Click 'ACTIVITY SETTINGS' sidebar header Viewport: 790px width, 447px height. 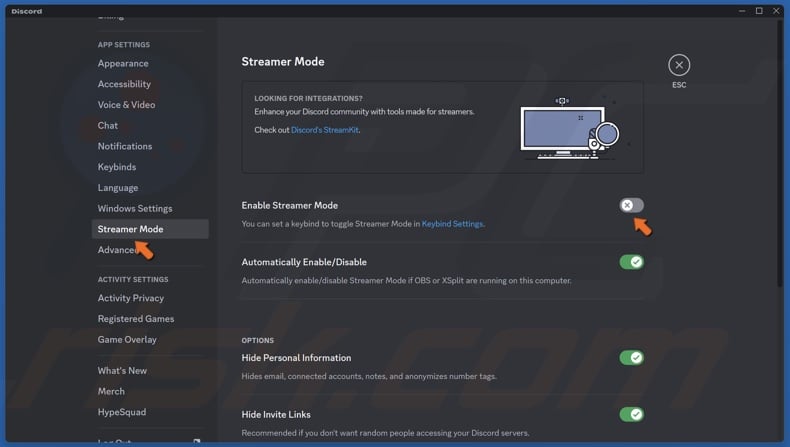point(133,279)
